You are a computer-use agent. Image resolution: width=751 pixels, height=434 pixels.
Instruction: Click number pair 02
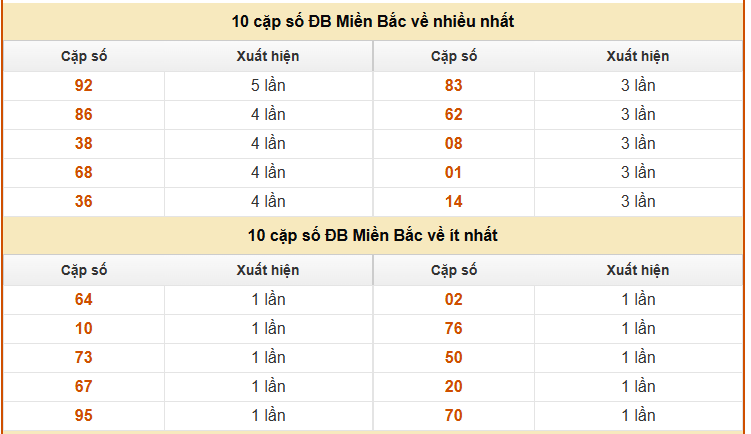pyautogui.click(x=454, y=300)
